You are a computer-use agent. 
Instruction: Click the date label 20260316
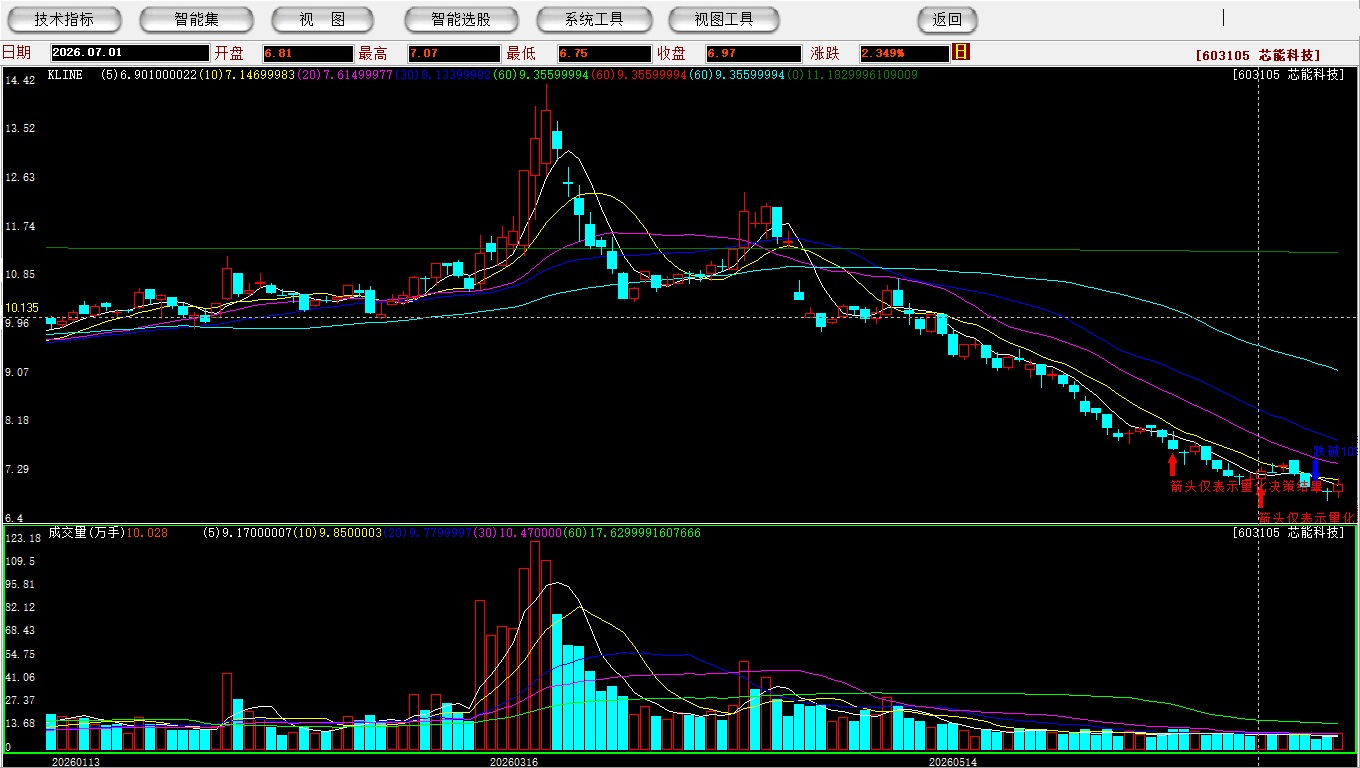tap(513, 762)
